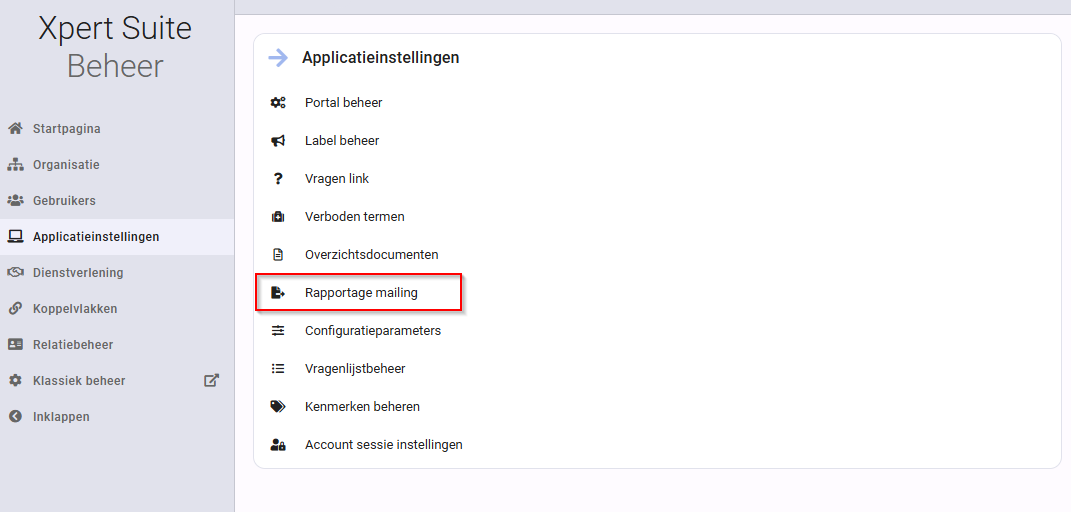The height and width of the screenshot is (512, 1071).
Task: Click the Vragen link question mark icon
Action: click(x=277, y=179)
